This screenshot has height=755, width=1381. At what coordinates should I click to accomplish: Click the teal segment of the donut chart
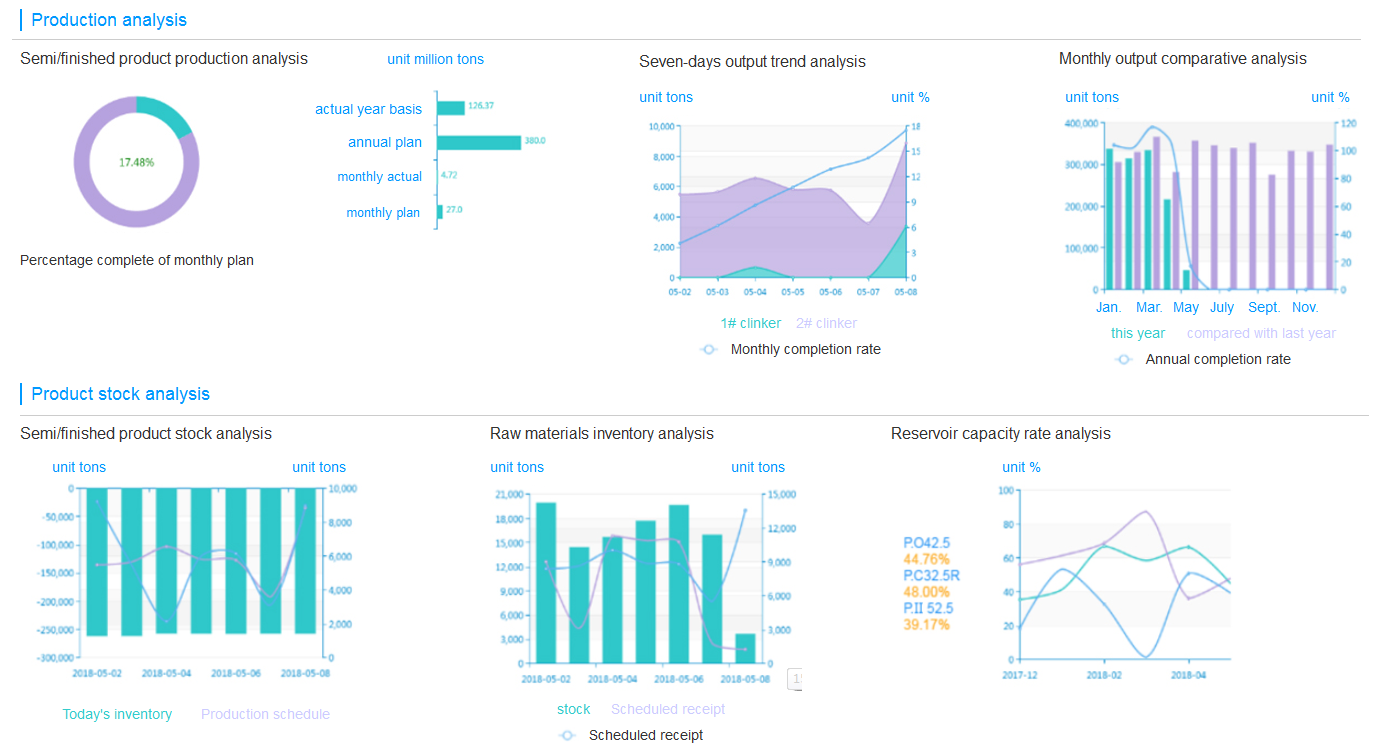click(x=166, y=114)
